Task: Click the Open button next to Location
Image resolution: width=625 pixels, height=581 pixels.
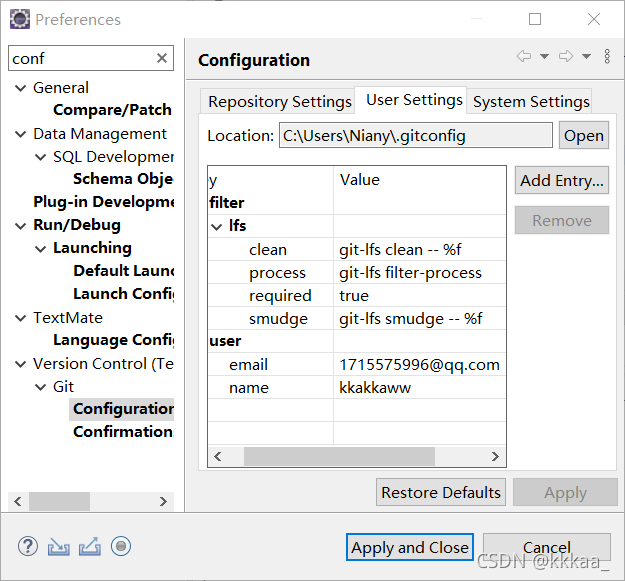Action: (584, 135)
